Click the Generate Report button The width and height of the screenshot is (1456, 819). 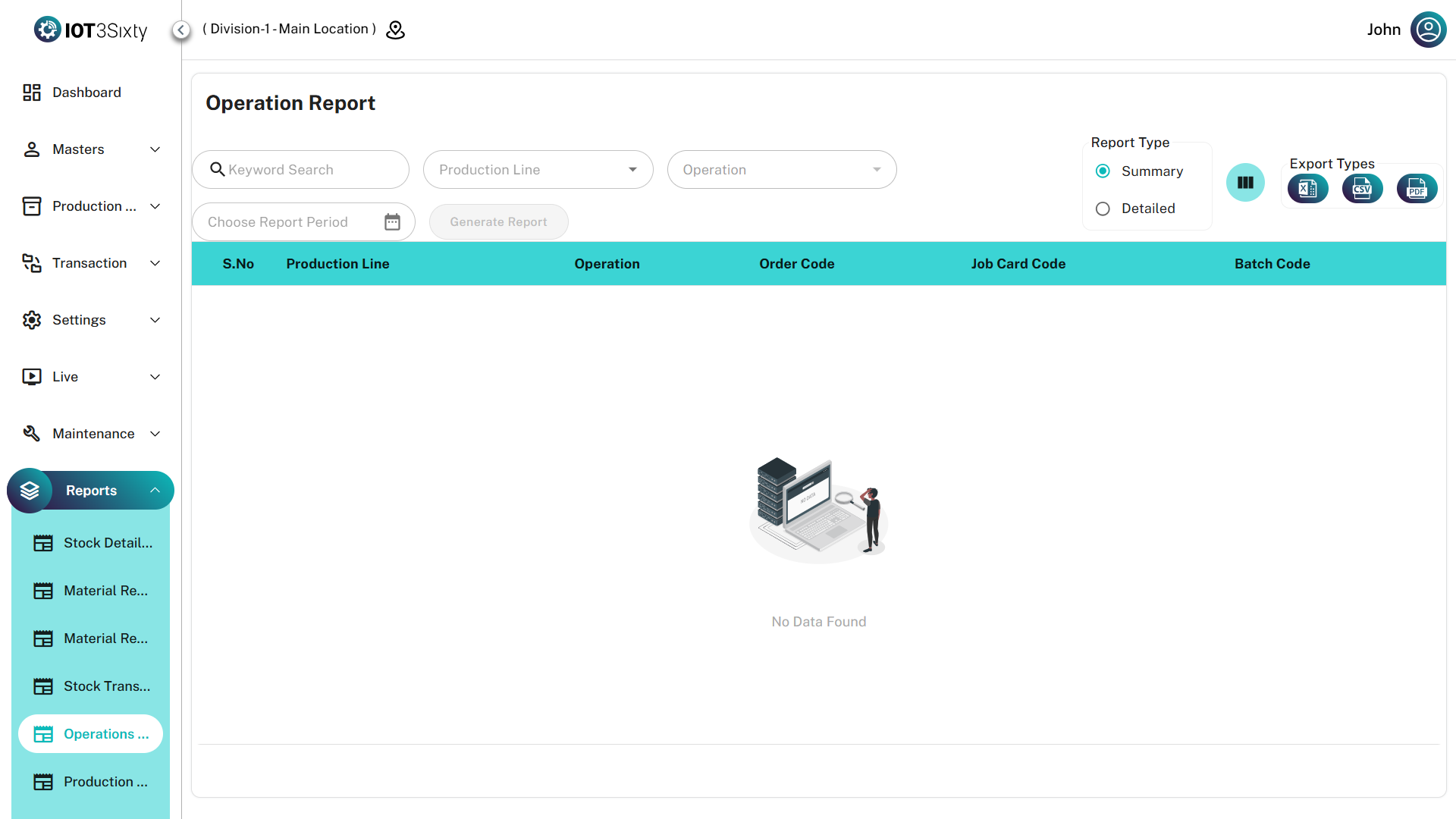coord(498,222)
